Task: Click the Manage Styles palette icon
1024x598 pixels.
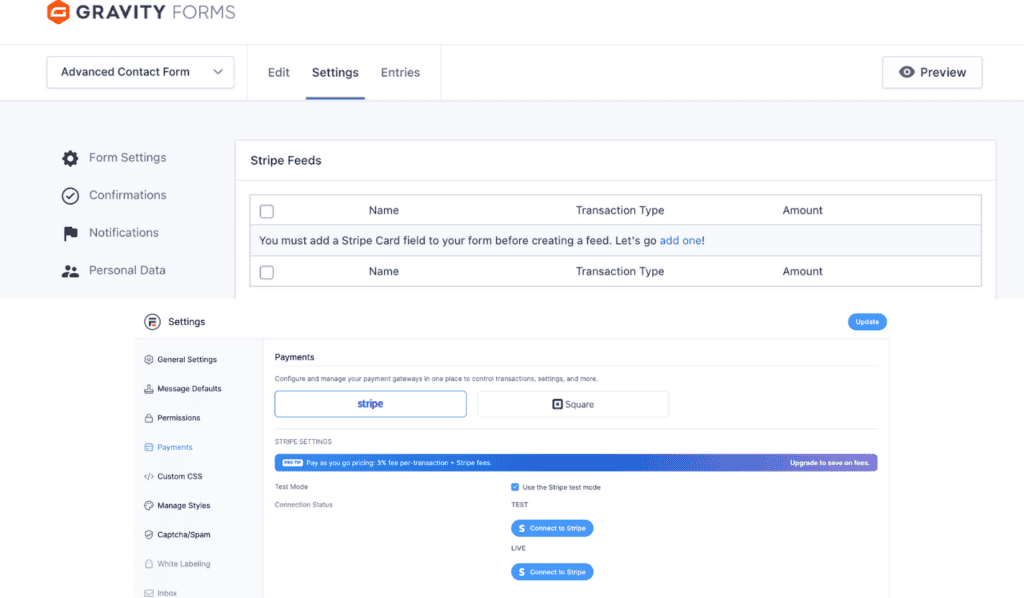Action: (x=148, y=505)
